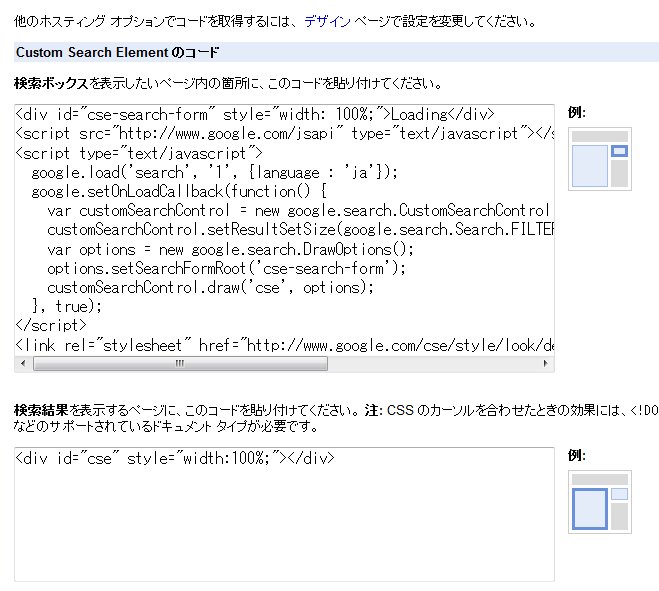Click the var options = new google.search line
Viewport: 659px width, 591px height.
(230, 250)
